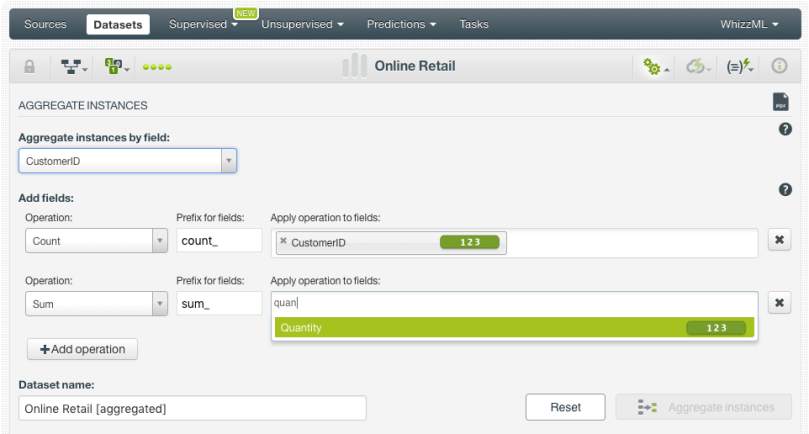Click Add operation button
The height and width of the screenshot is (434, 809).
click(83, 349)
